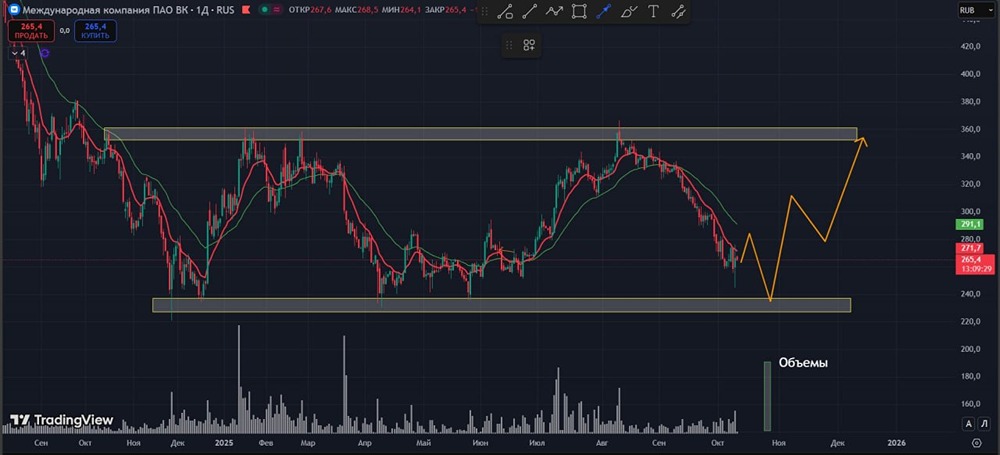Select the brush drawing tool
The image size is (1000, 455).
coord(629,12)
